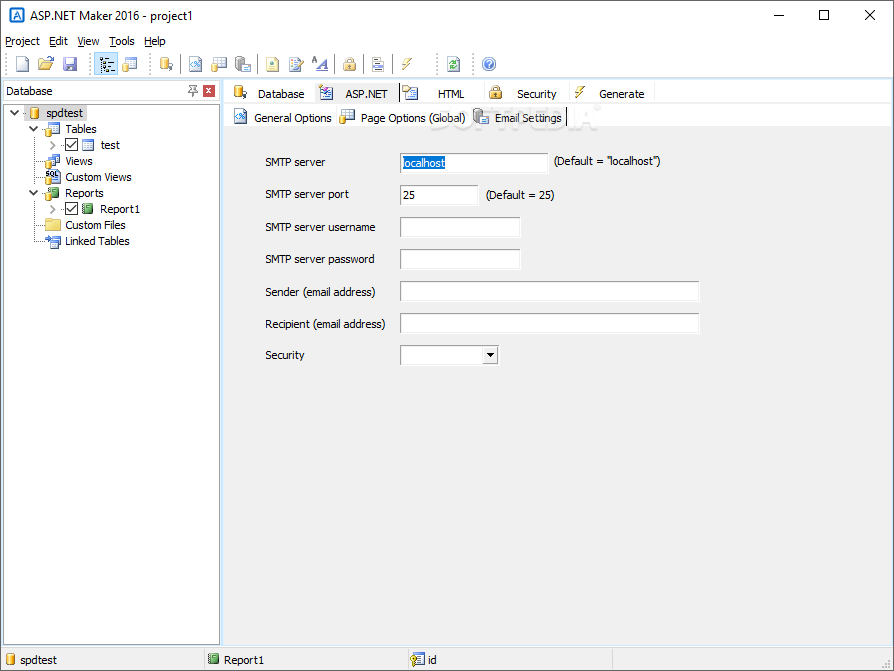This screenshot has height=671, width=894.
Task: Click the toolbar menu editor icon
Action: [x=377, y=64]
